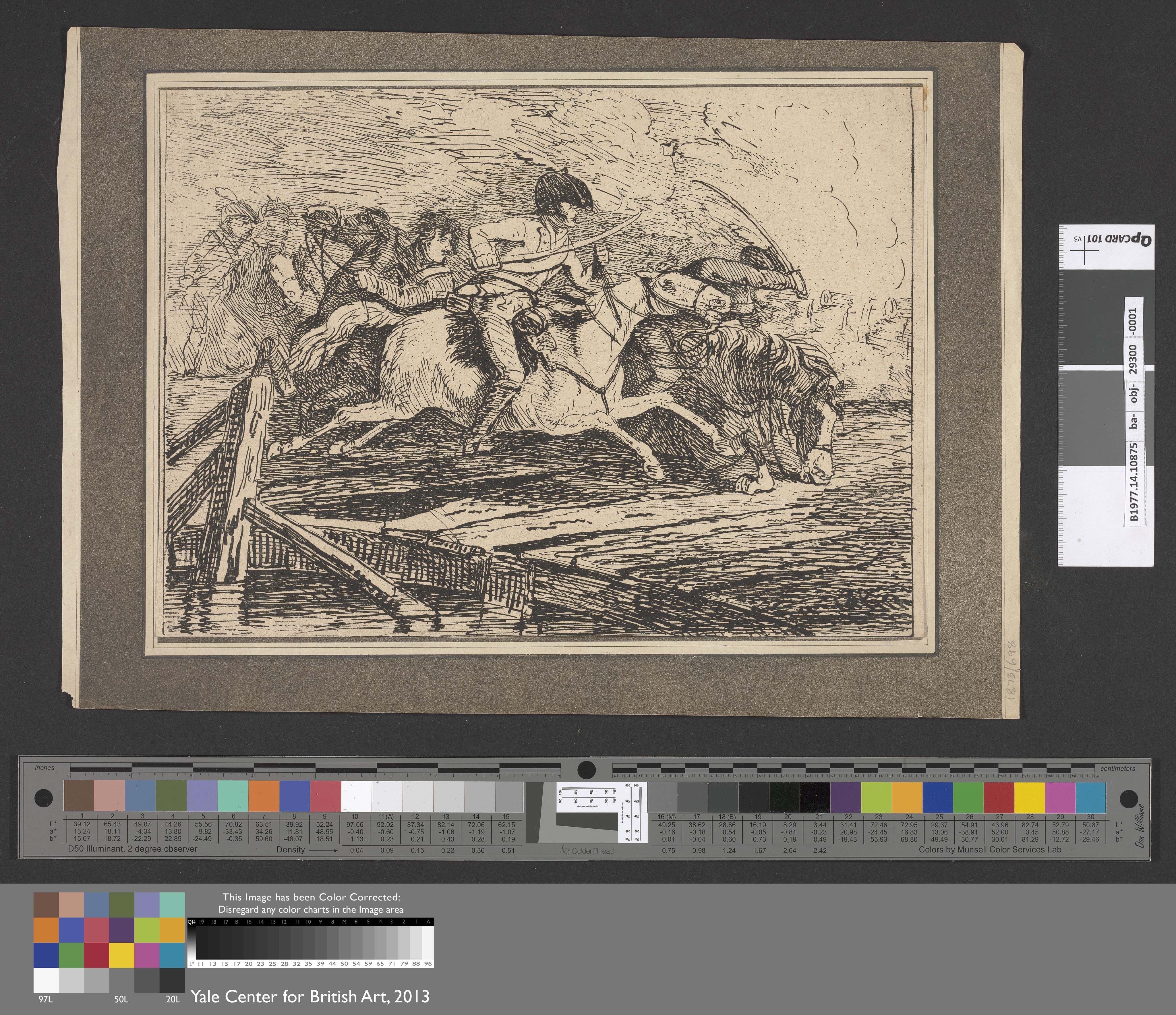Click the 20L dark gray reference square

click(172, 980)
